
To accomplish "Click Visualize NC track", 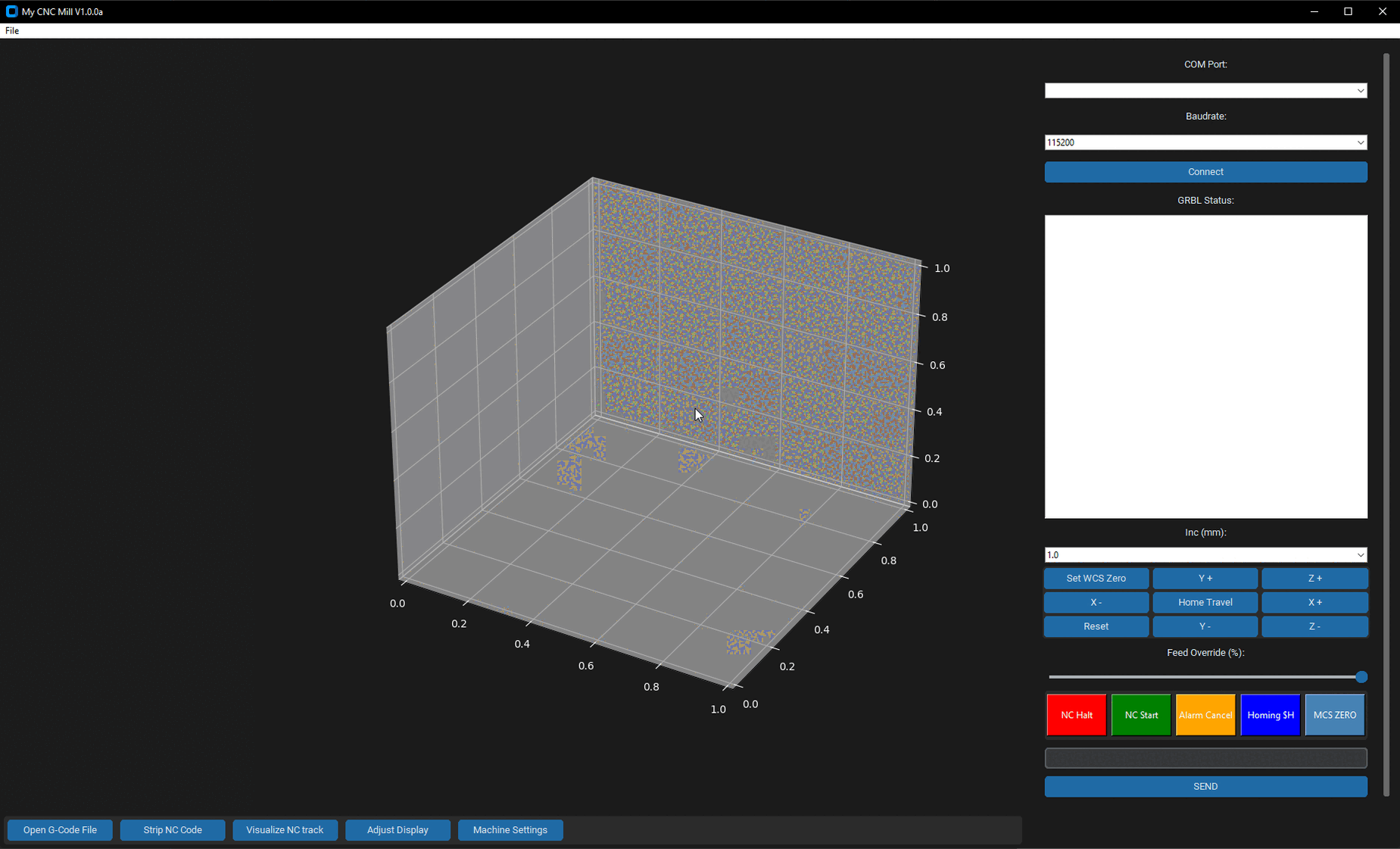I will [x=285, y=829].
